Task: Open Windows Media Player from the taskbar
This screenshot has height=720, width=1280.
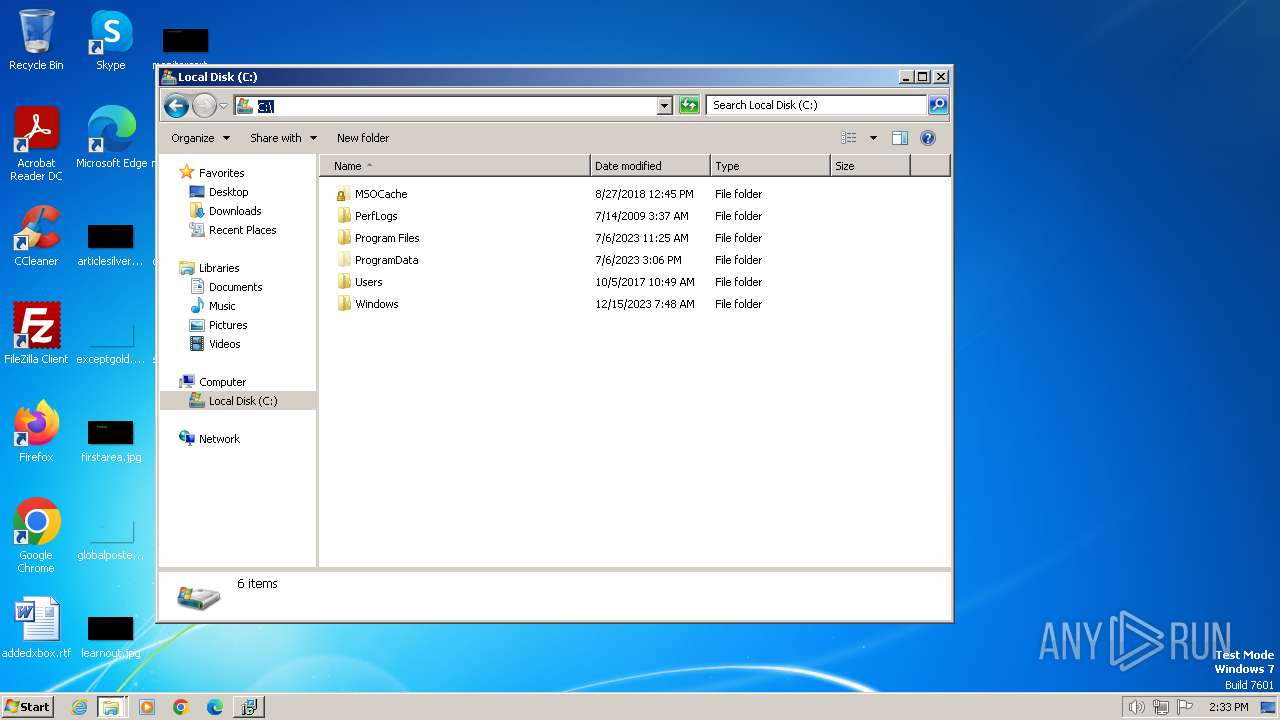Action: (147, 707)
